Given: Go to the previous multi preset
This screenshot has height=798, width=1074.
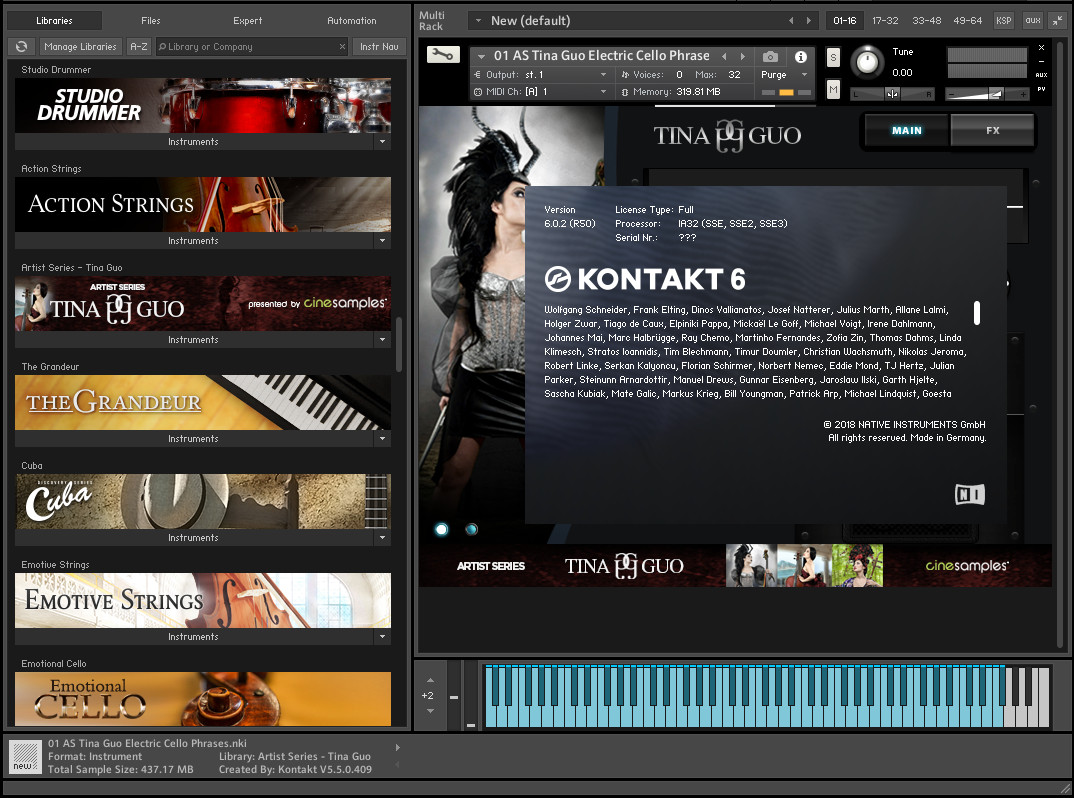Looking at the screenshot, I should 791,21.
